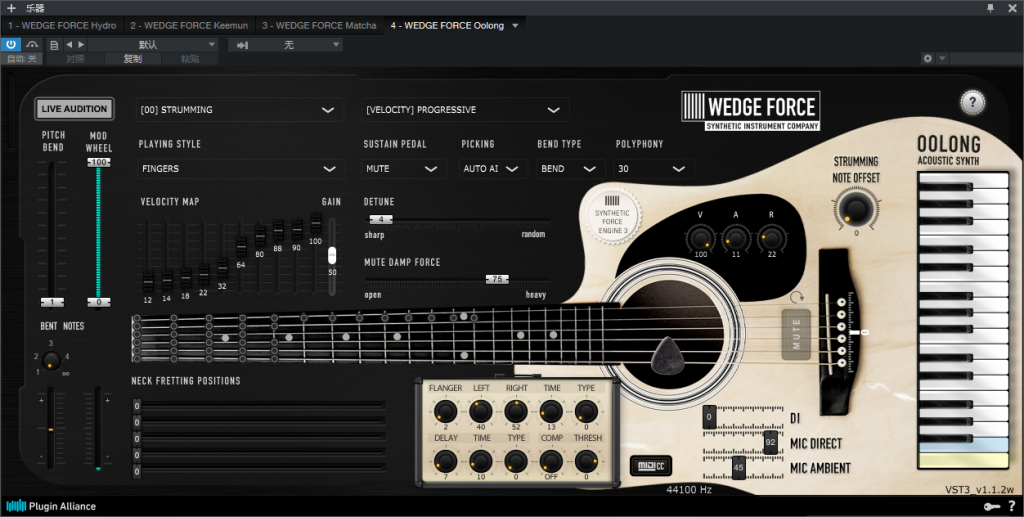Adjust the Strumming Note Offset knob
This screenshot has height=517, width=1024.
click(x=855, y=209)
